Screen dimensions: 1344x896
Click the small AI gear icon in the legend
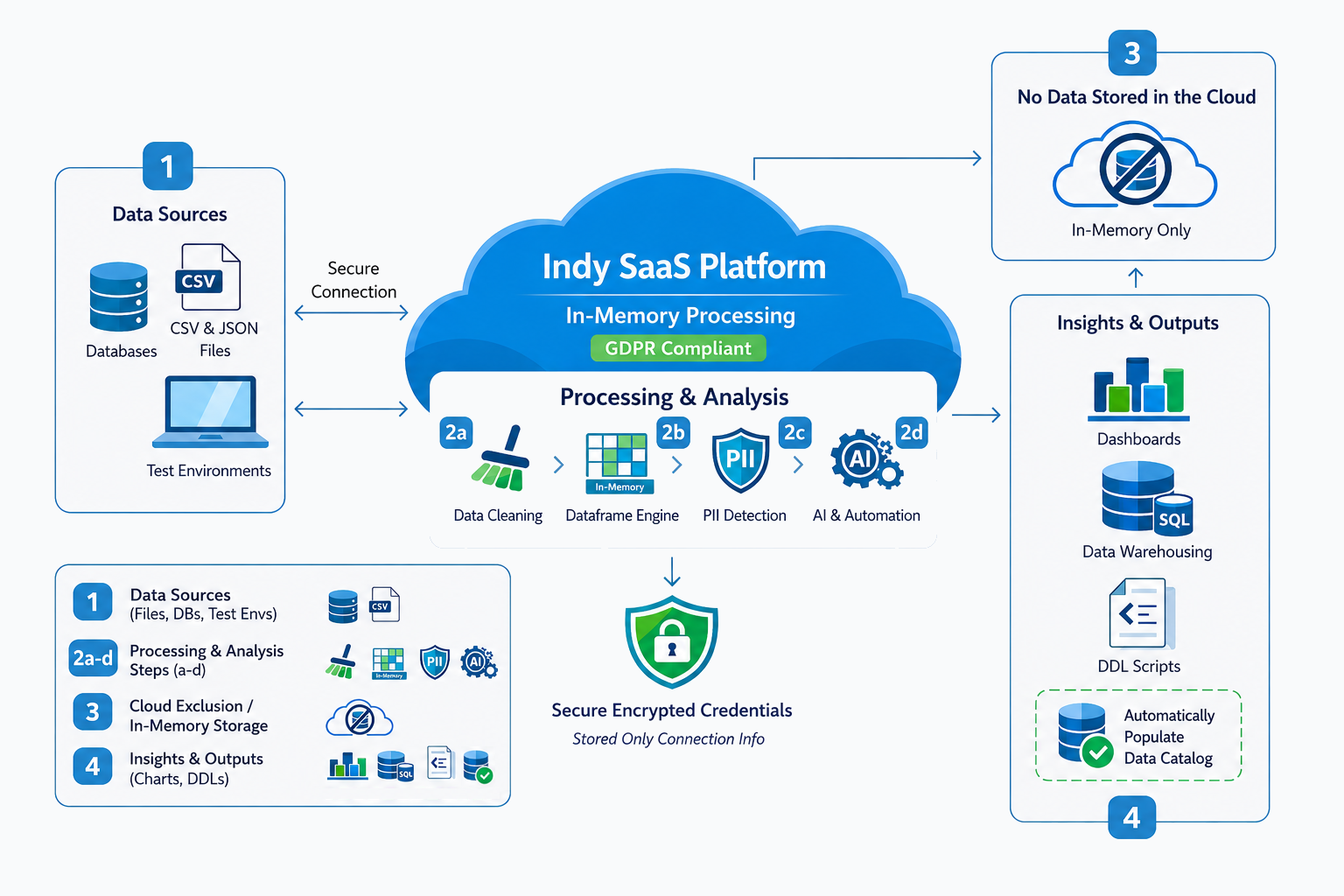(479, 661)
